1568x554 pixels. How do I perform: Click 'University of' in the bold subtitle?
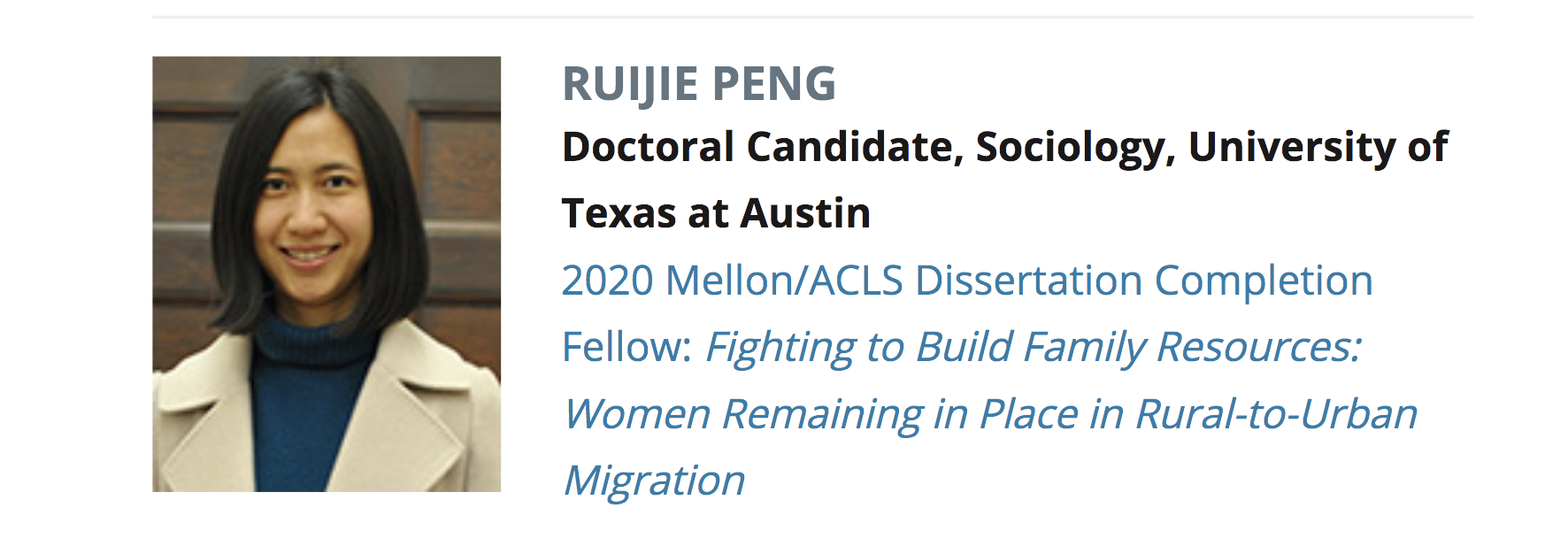(x=1318, y=147)
